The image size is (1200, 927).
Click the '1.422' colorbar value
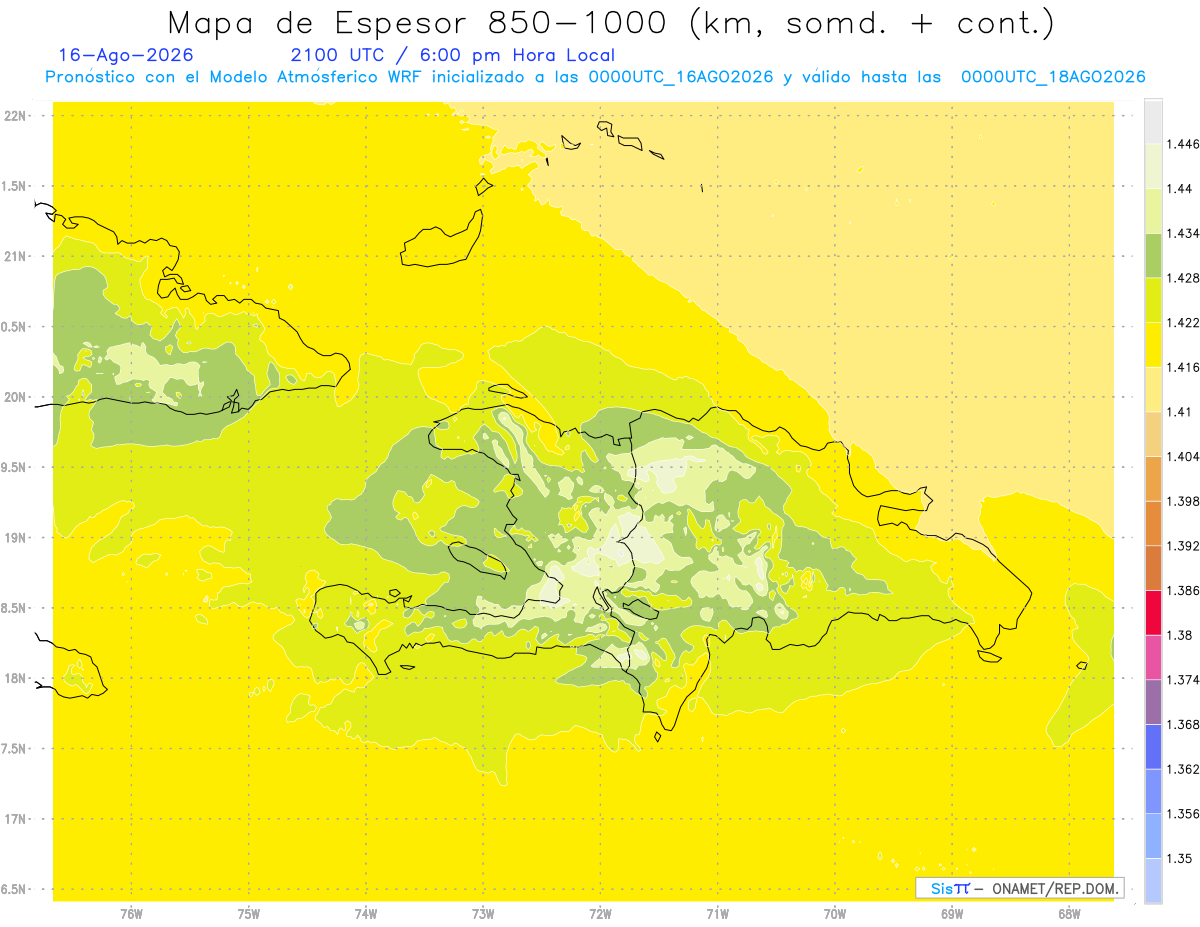coord(1183,322)
